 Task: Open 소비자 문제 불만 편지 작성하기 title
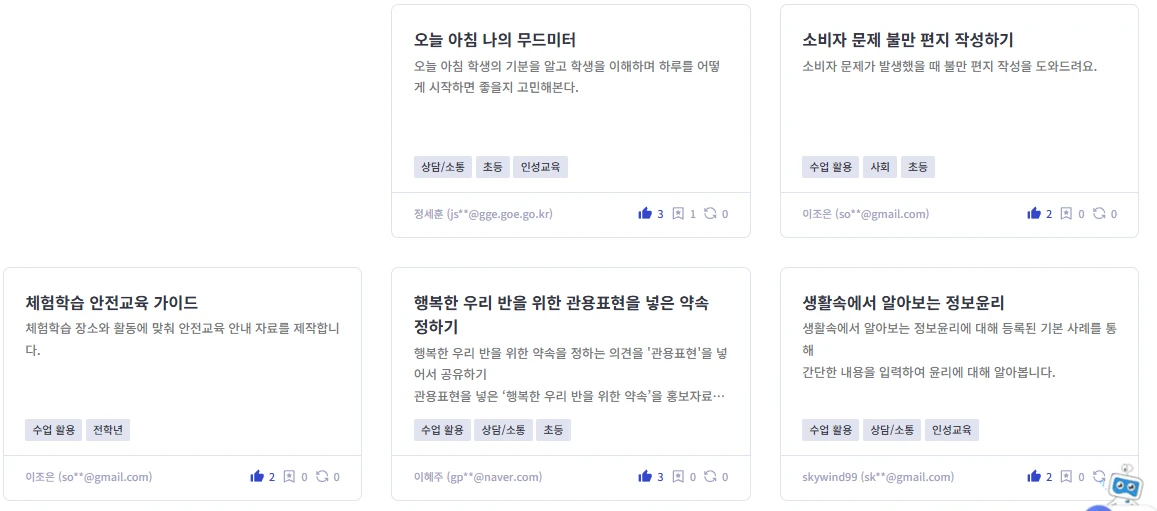[908, 40]
